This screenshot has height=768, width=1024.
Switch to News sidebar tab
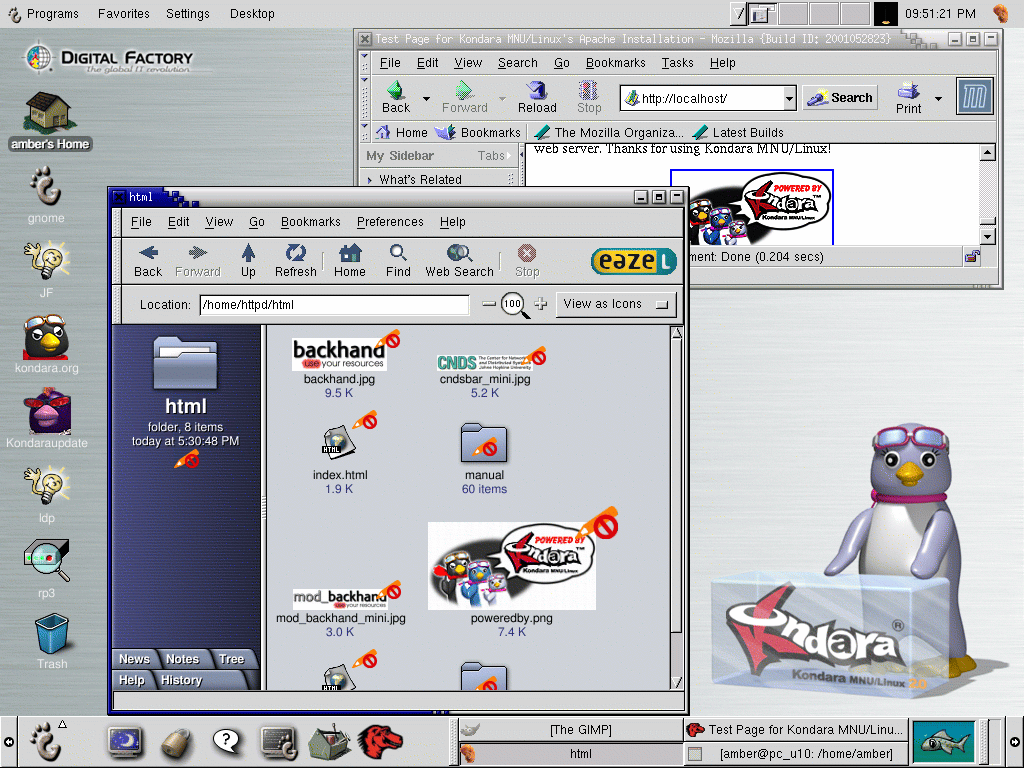coord(135,659)
